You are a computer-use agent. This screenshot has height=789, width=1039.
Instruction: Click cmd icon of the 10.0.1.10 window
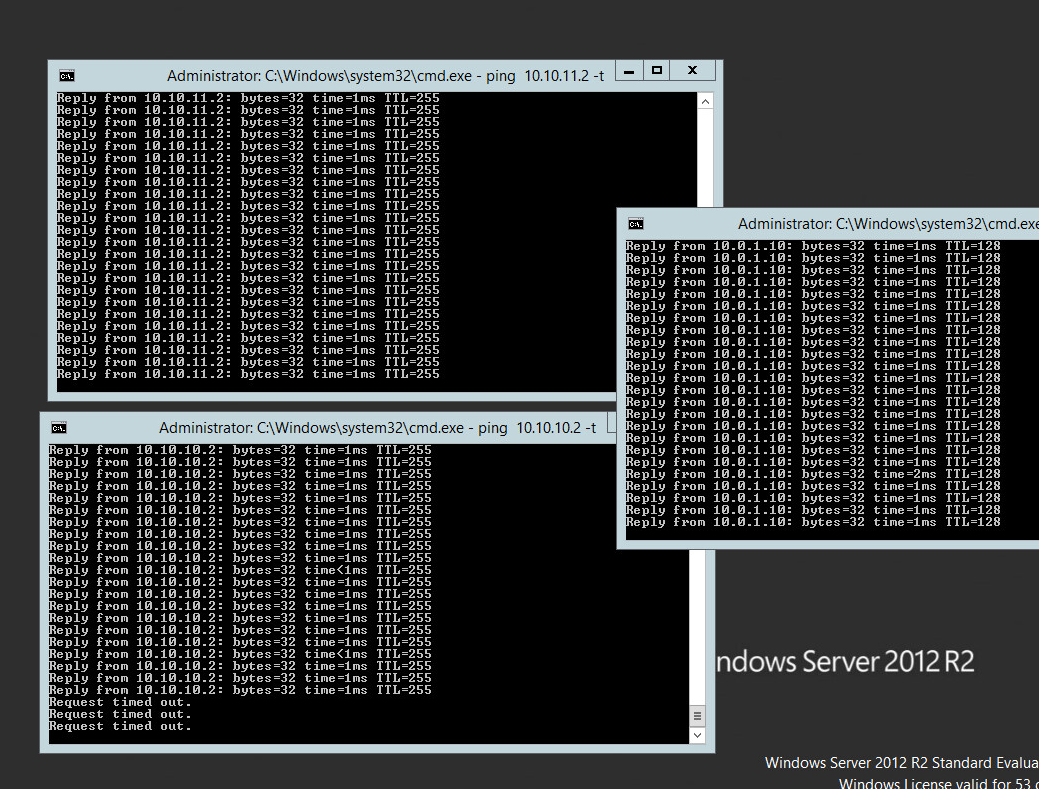click(x=635, y=224)
